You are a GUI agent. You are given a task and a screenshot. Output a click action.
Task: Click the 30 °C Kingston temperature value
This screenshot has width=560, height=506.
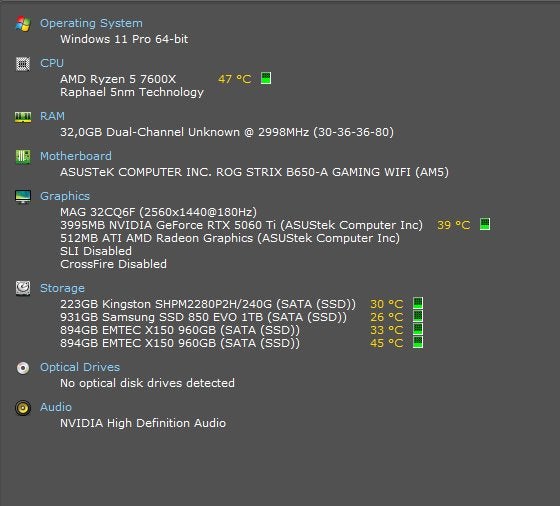tap(386, 304)
